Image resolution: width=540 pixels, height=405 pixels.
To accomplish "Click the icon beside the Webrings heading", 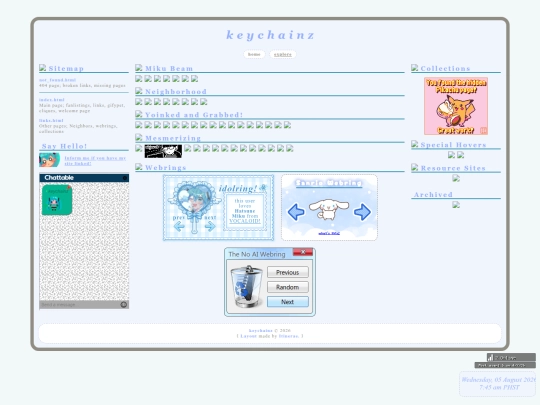I will point(139,167).
